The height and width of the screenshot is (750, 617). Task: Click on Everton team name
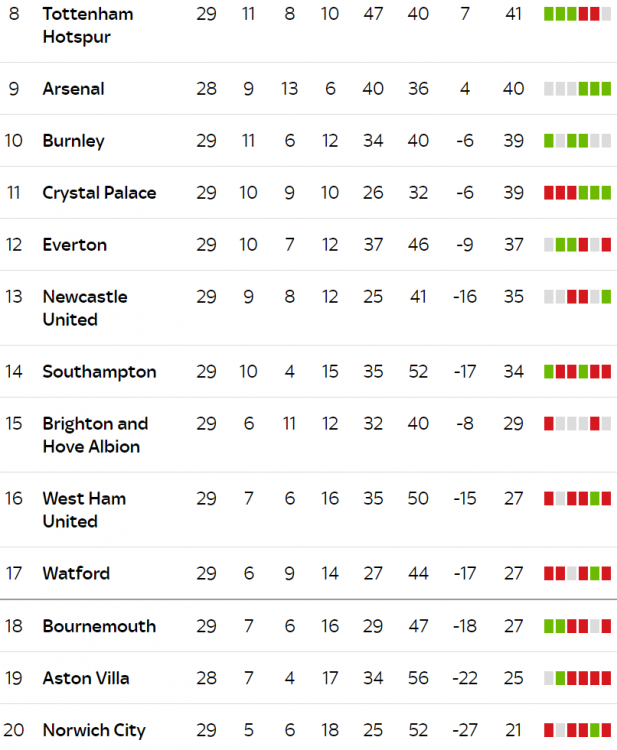point(75,245)
